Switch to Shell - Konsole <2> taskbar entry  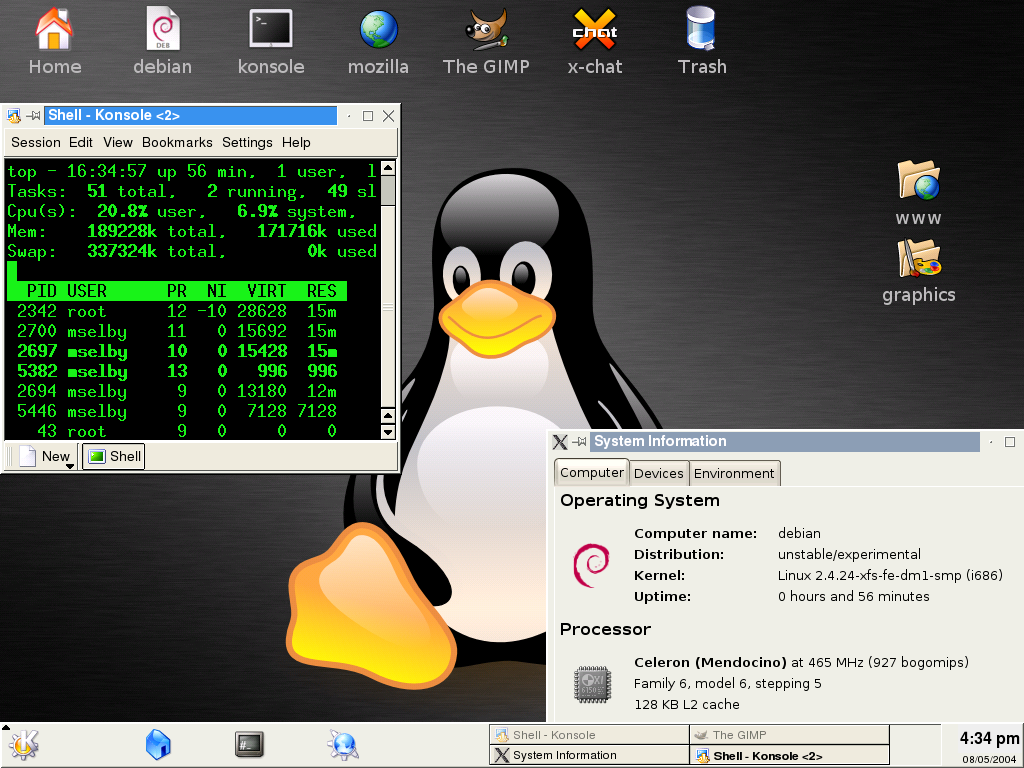tap(790, 756)
